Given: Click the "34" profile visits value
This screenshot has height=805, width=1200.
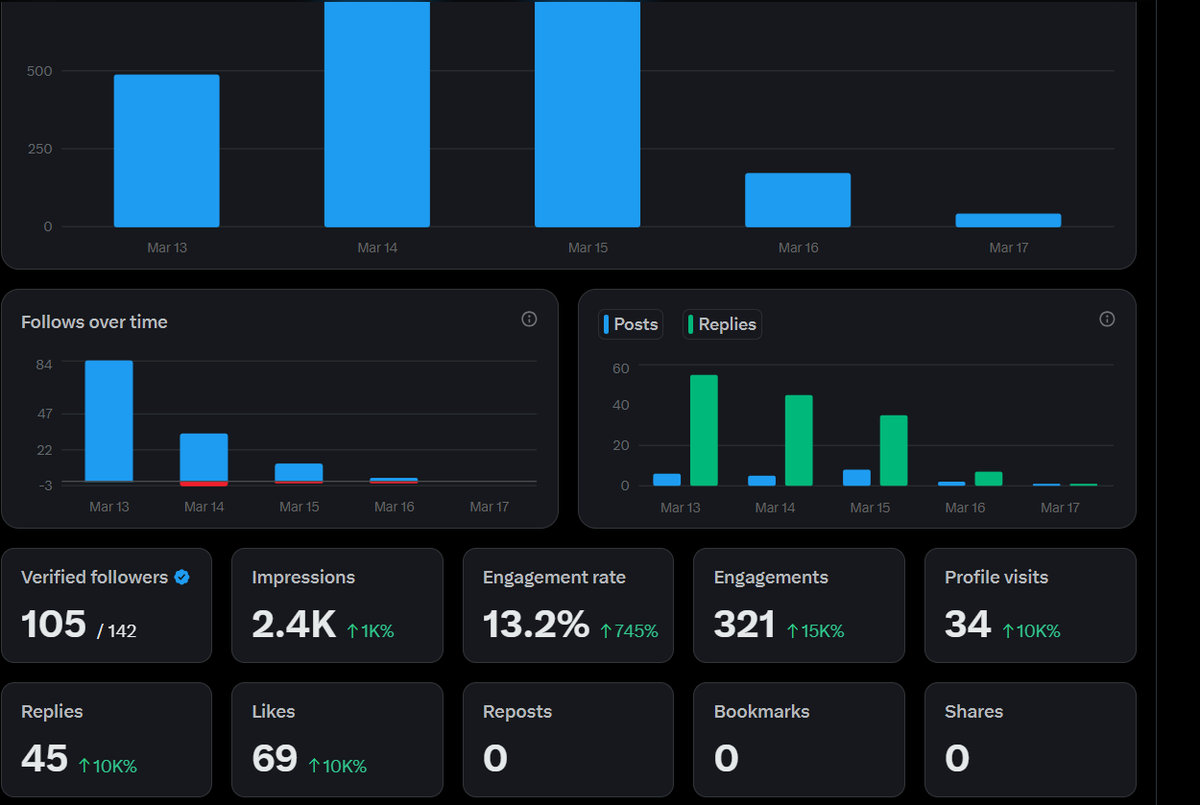Looking at the screenshot, I should pyautogui.click(x=968, y=624).
